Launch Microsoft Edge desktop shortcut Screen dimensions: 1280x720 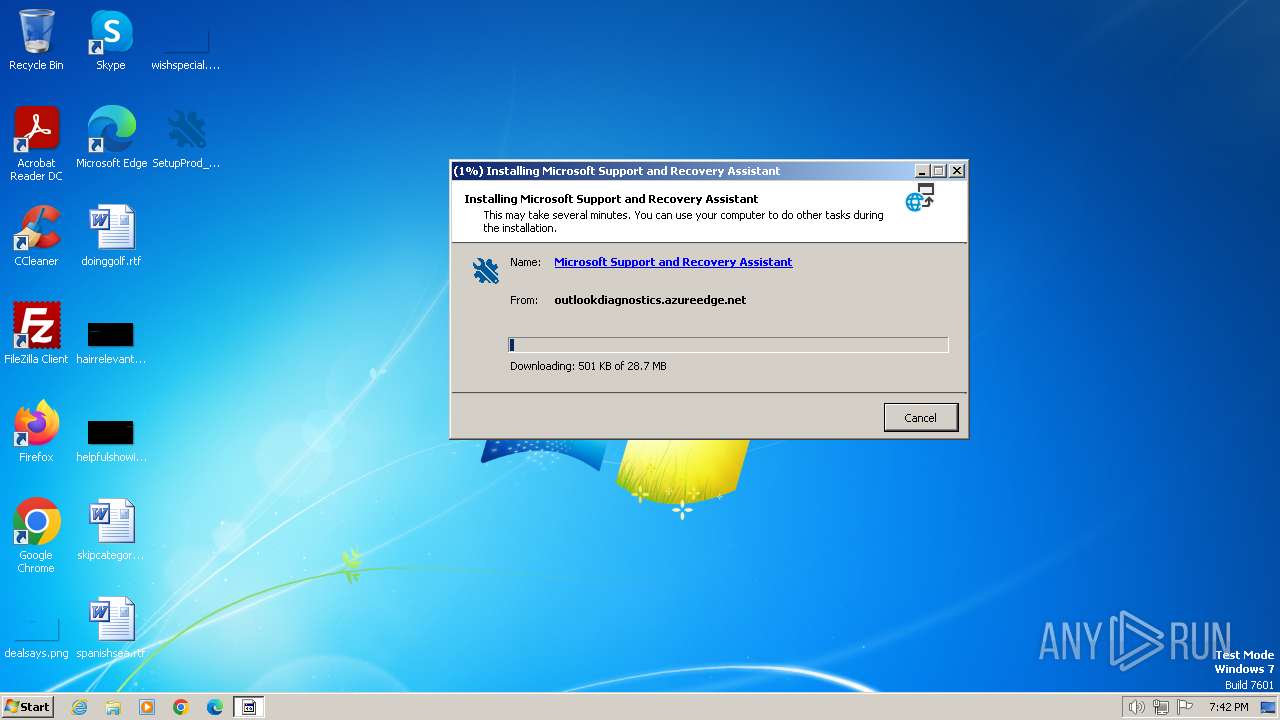(x=111, y=138)
